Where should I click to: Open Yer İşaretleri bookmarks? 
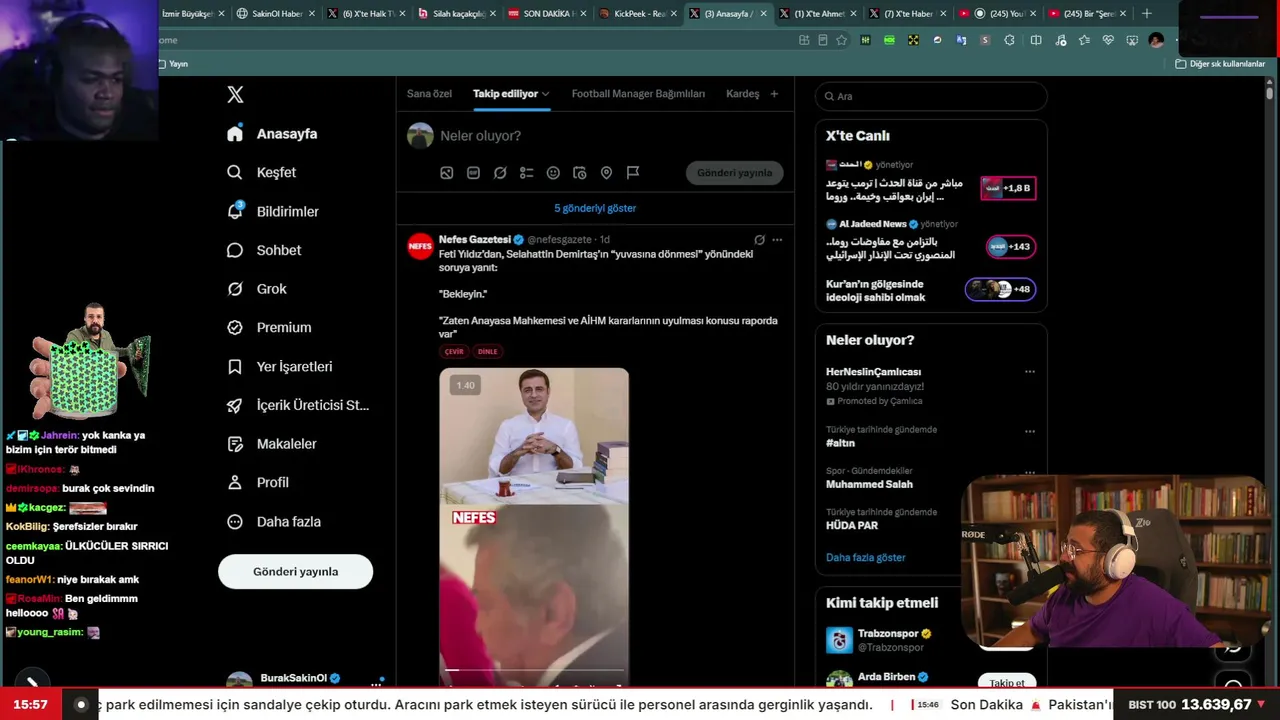[279, 367]
